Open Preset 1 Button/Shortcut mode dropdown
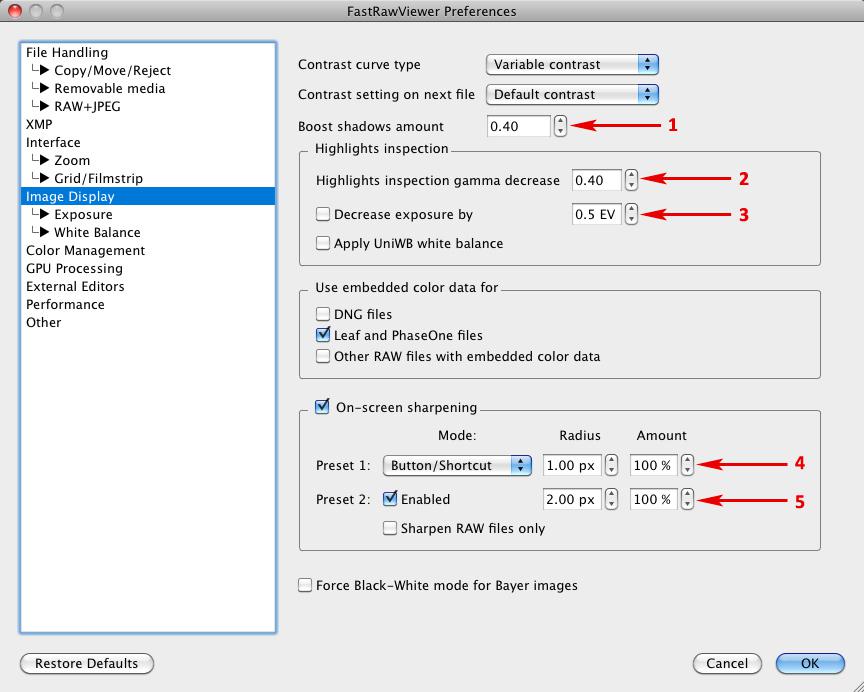This screenshot has height=692, width=864. 457,466
